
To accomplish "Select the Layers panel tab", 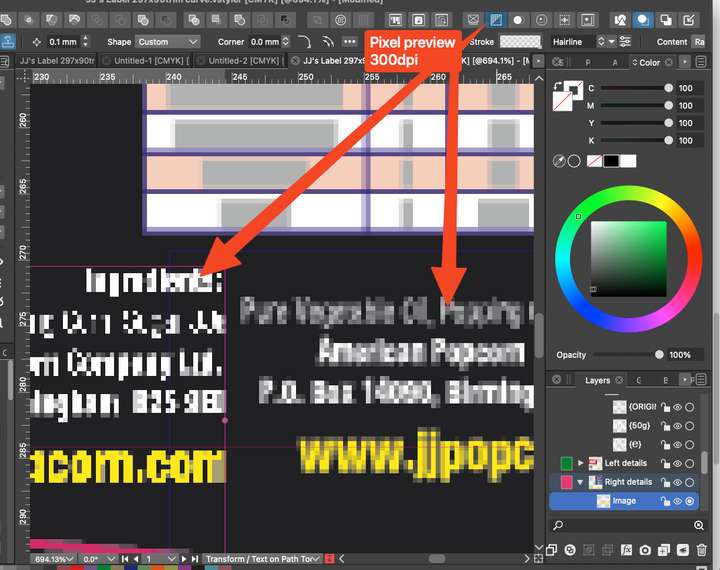I will 597,380.
